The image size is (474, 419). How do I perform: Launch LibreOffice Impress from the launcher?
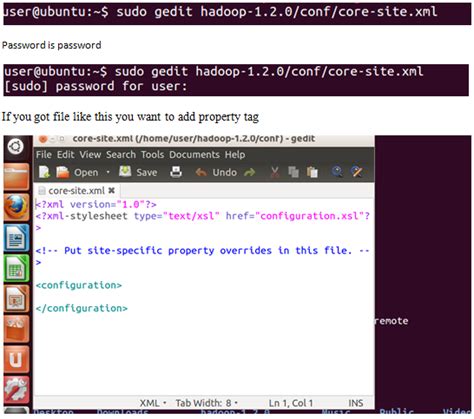[x=16, y=298]
